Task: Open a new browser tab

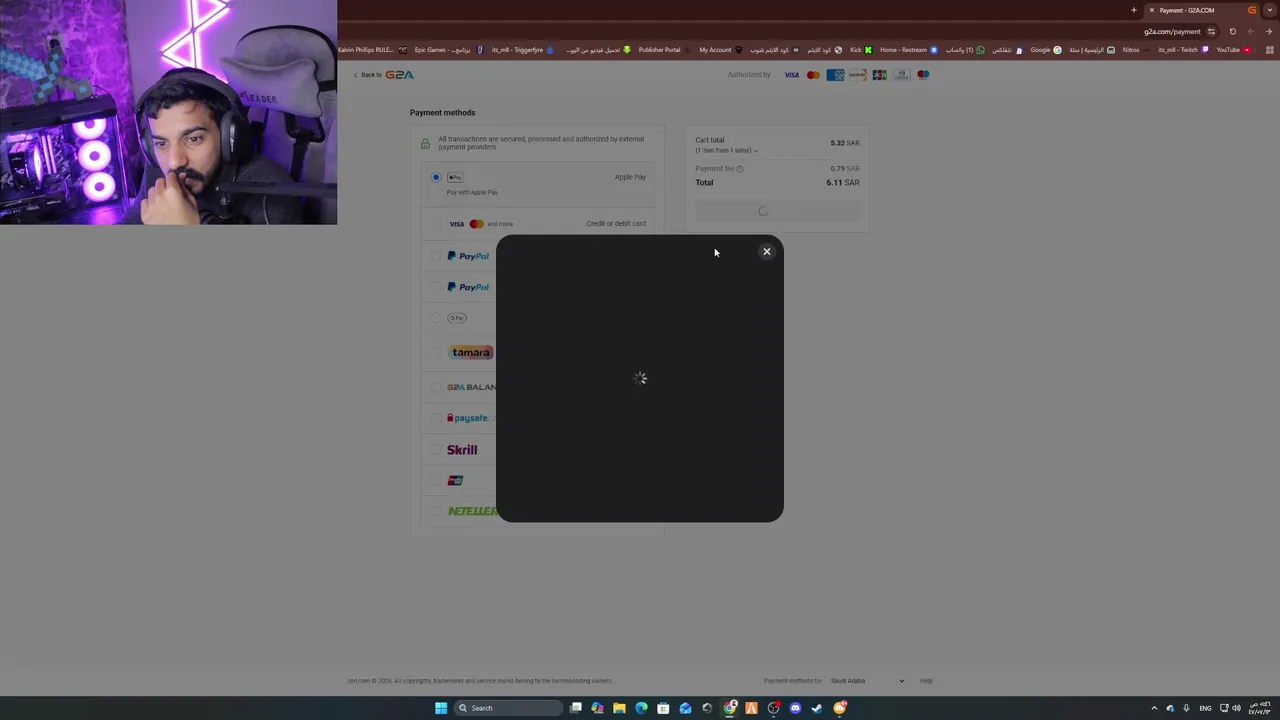Action: (1134, 10)
